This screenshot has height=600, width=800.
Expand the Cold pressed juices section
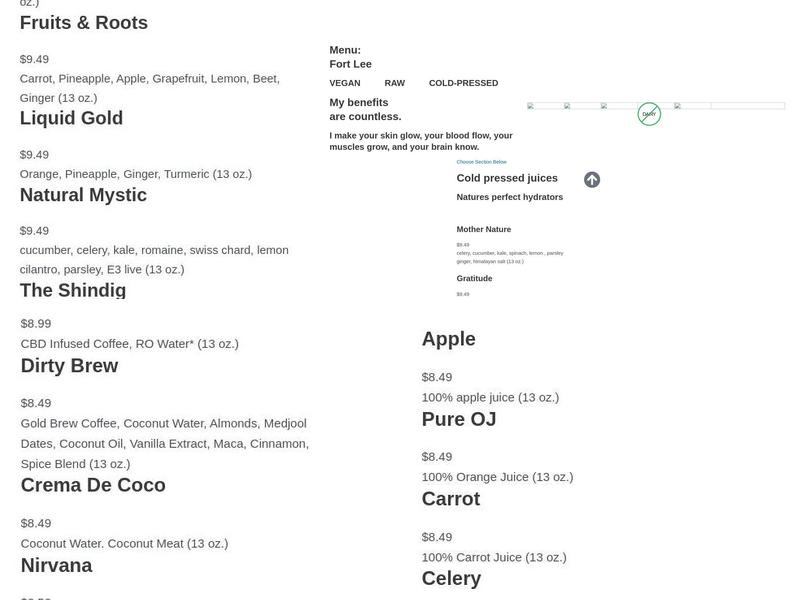(x=508, y=177)
